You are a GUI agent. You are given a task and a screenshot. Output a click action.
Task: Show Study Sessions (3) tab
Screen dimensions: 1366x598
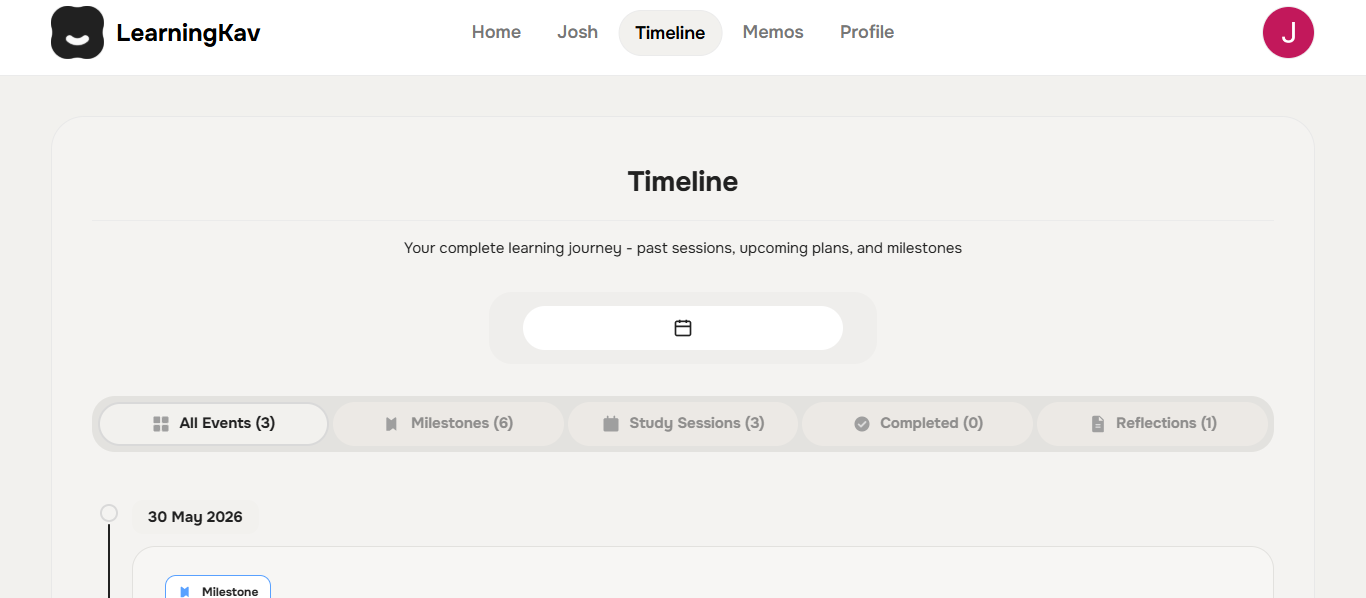coord(683,424)
